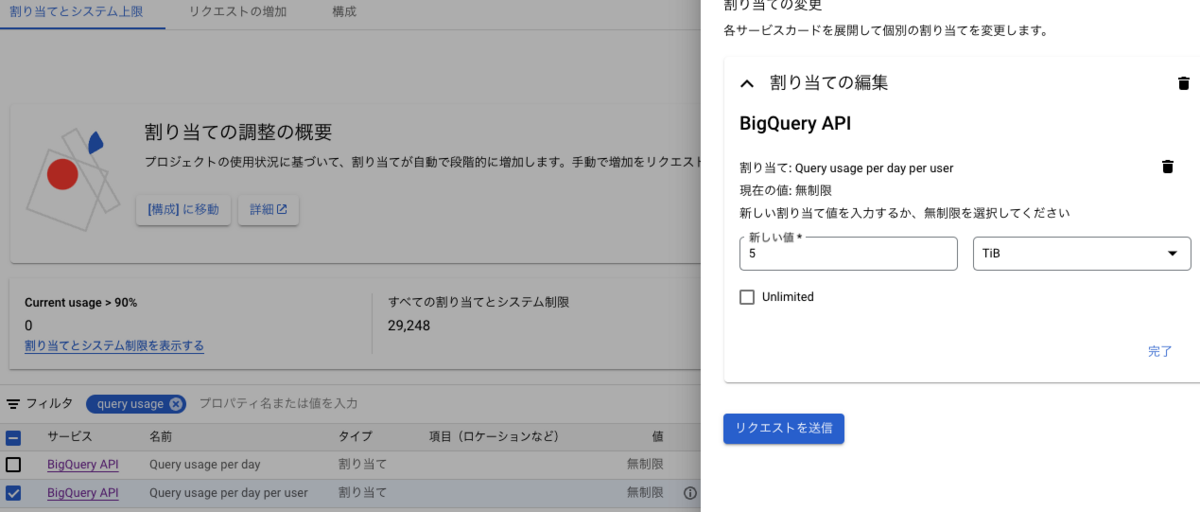The width and height of the screenshot is (1200, 512).
Task: Click the 値 column header
Action: point(657,437)
